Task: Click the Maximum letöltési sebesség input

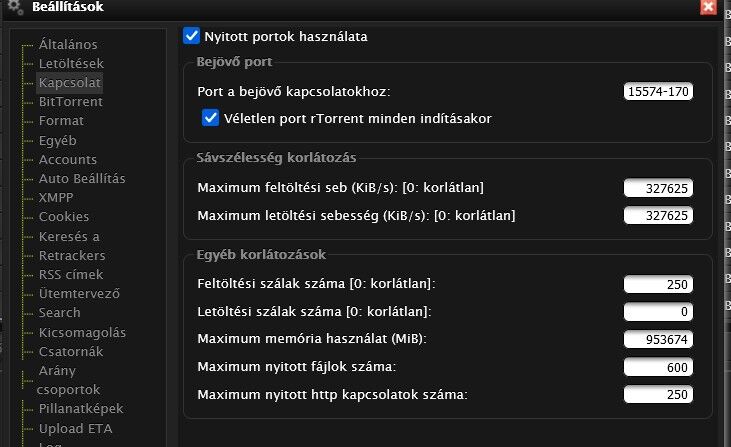Action: pos(658,215)
